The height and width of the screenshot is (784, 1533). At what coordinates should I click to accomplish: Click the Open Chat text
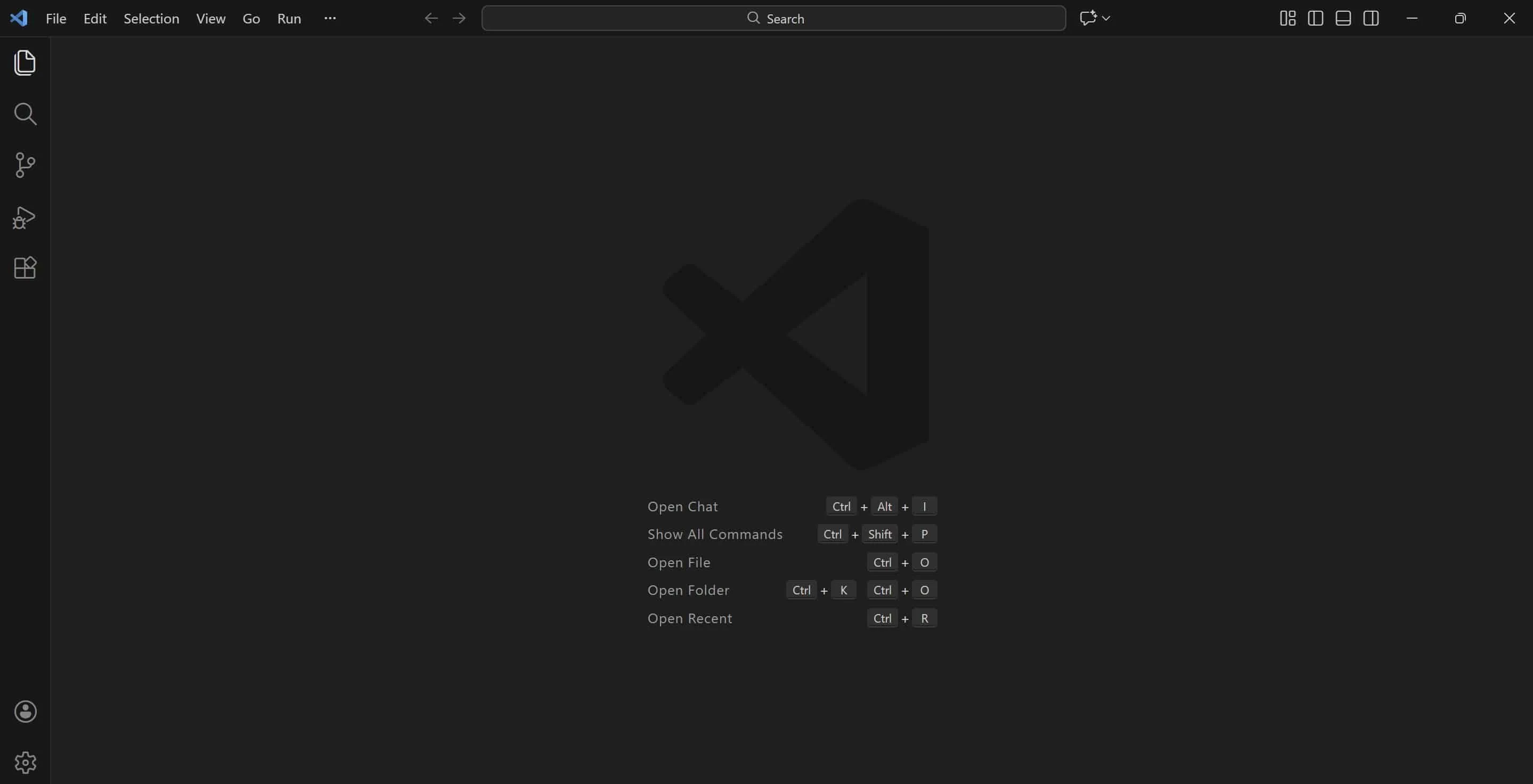[682, 506]
